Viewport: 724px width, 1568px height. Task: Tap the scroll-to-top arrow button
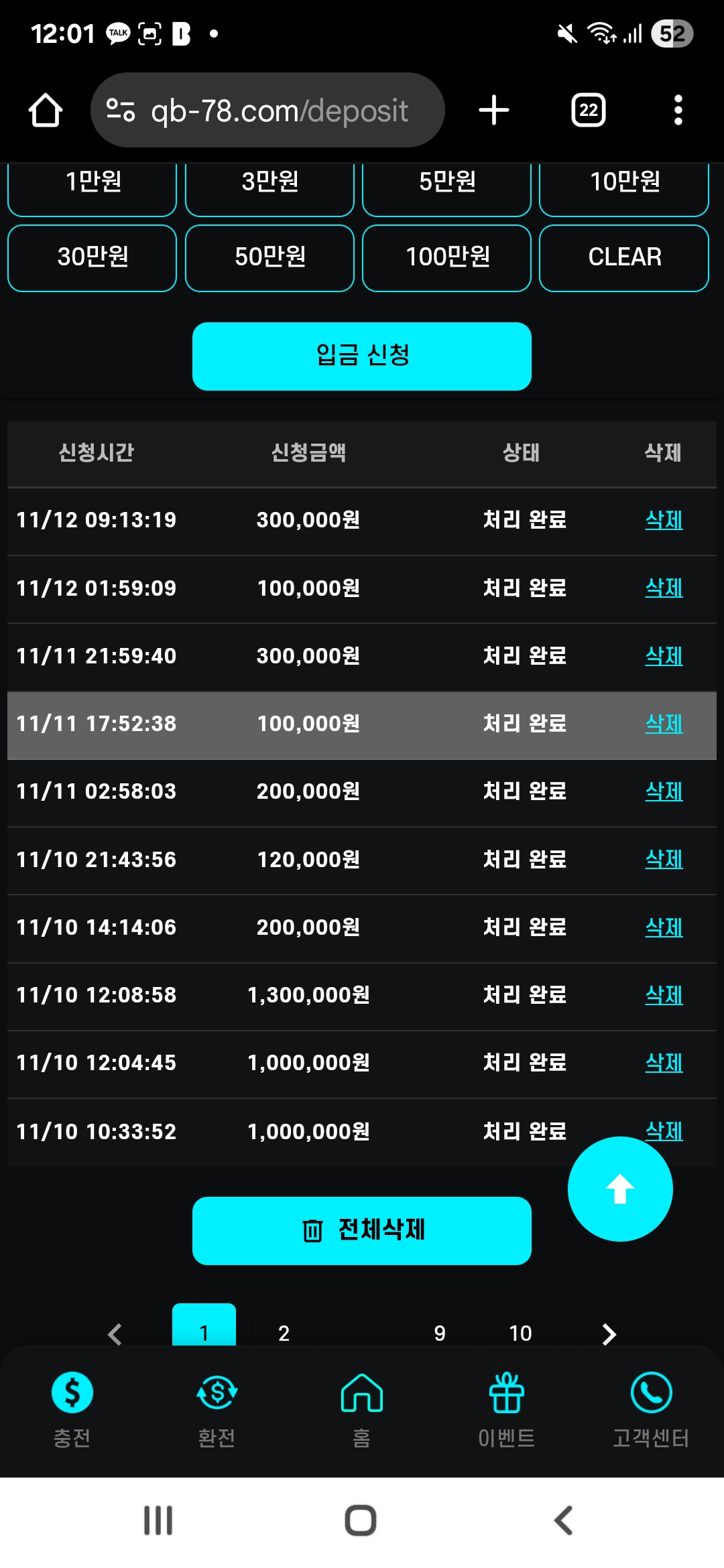tap(619, 1189)
